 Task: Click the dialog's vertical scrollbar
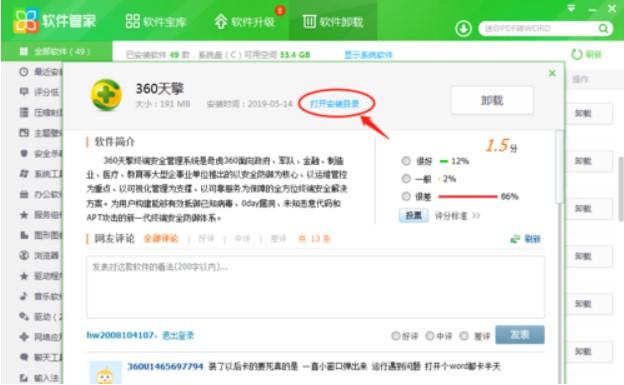[559, 167]
